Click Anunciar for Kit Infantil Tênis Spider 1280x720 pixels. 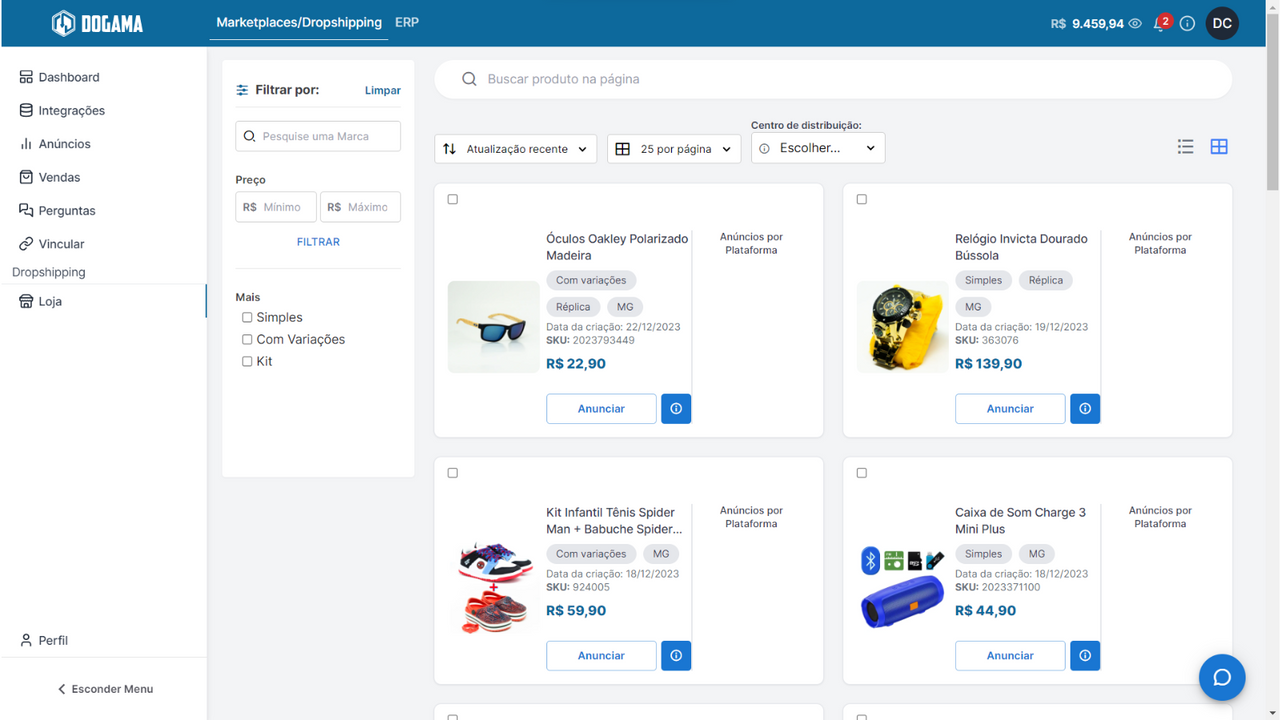pos(601,655)
